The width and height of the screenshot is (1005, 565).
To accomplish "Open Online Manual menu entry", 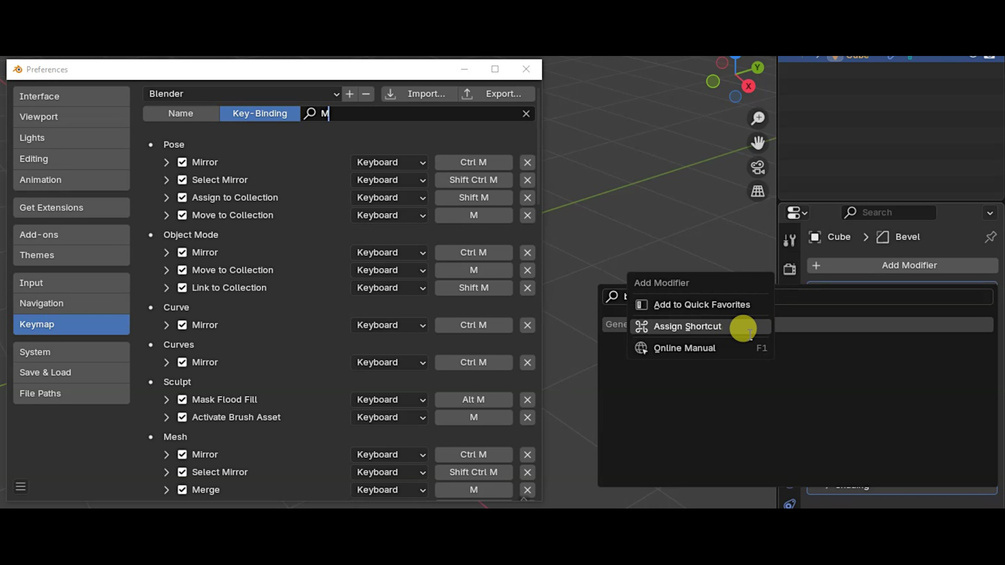I will tap(701, 348).
